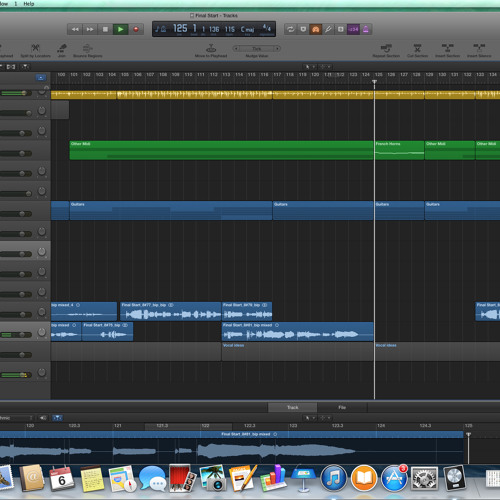The width and height of the screenshot is (500, 500).
Task: Open Contacts from the Dock
Action: tap(31, 479)
